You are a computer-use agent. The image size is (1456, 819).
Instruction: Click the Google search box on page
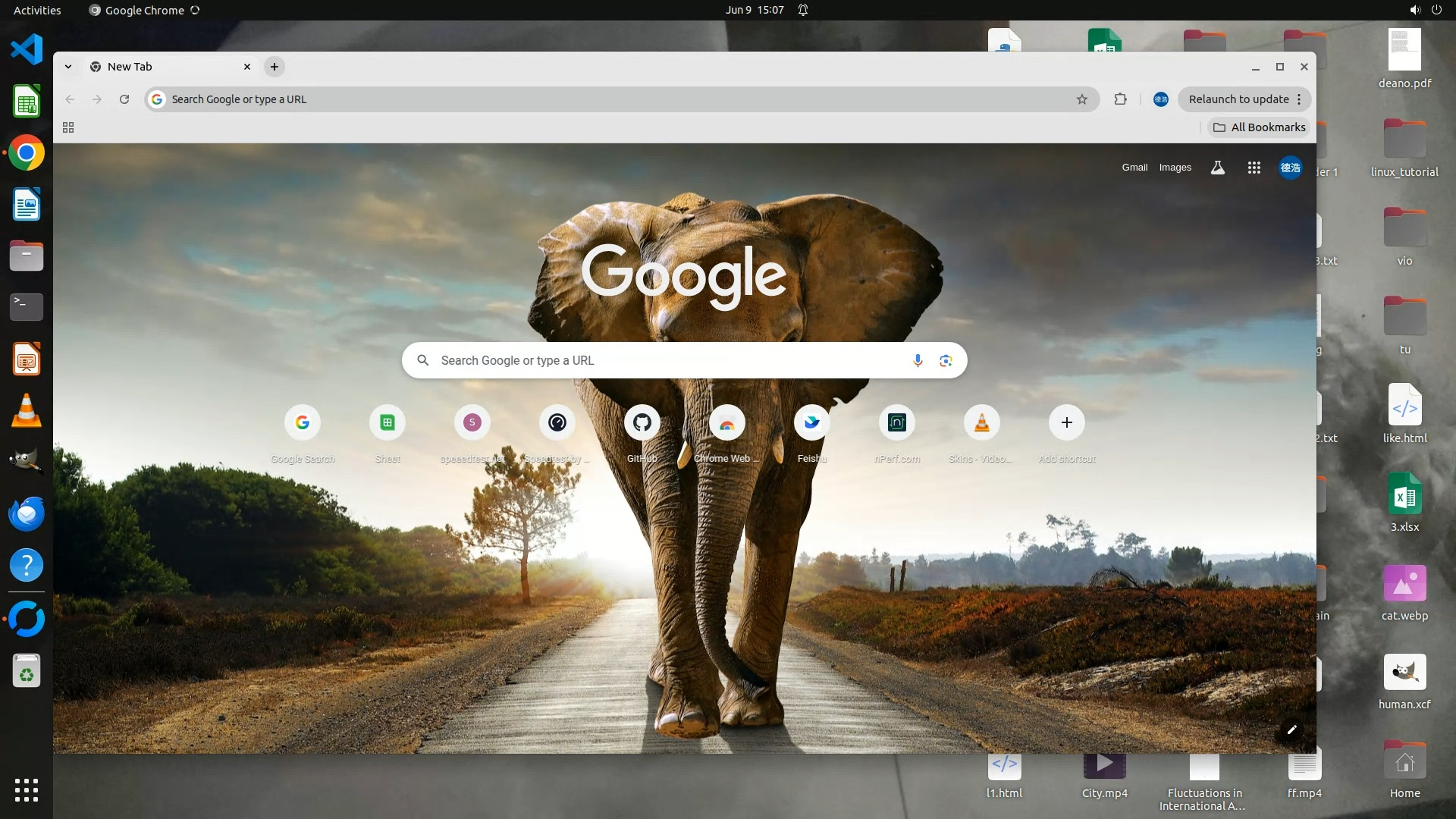tap(667, 360)
